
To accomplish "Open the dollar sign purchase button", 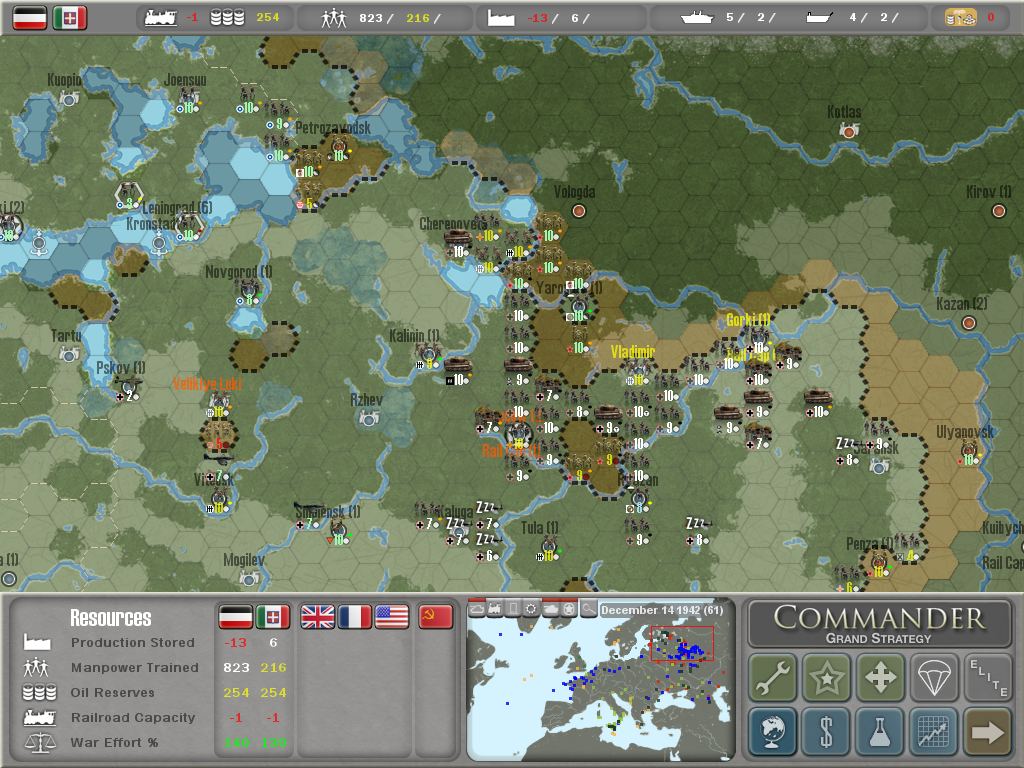I will (x=826, y=732).
